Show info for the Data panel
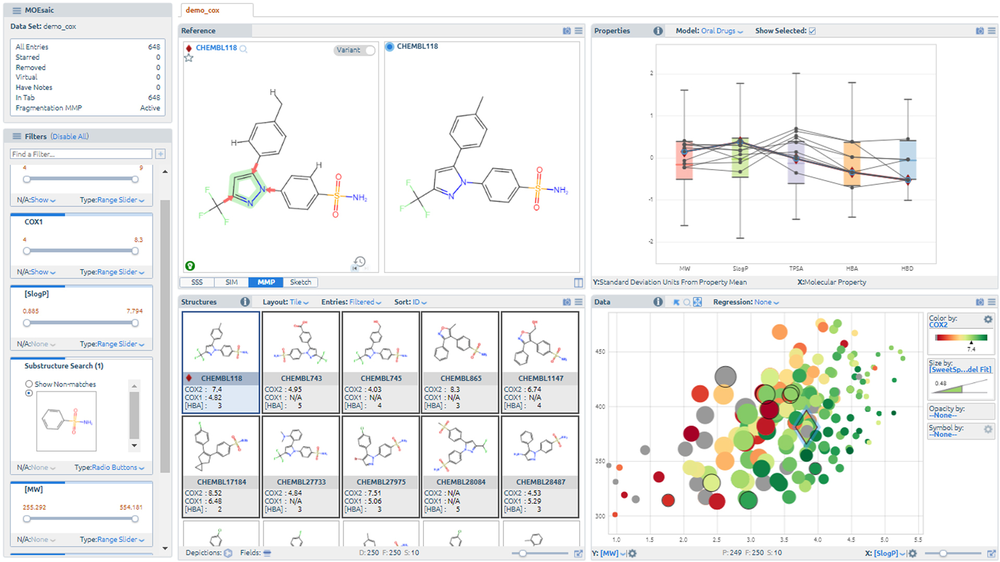This screenshot has height=562, width=1000. click(x=658, y=302)
